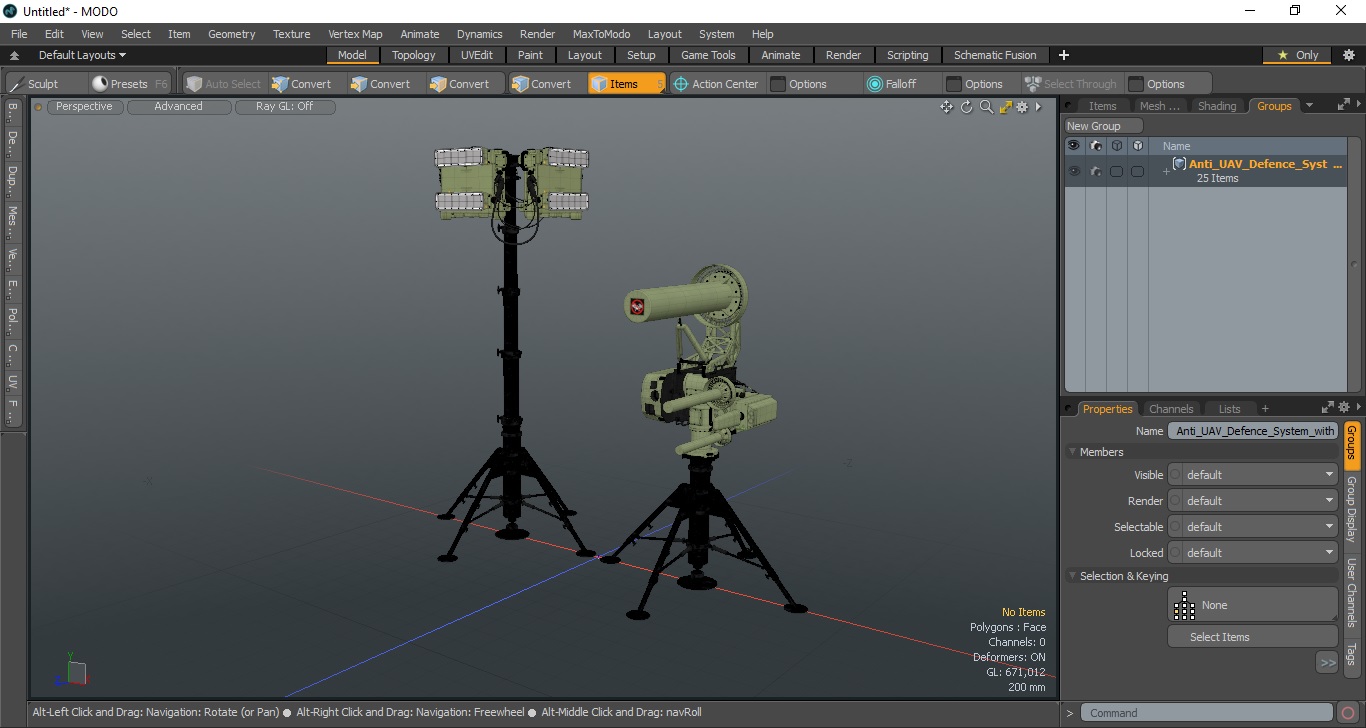
Task: Click the layout settings gear icon top right
Action: [x=1348, y=55]
